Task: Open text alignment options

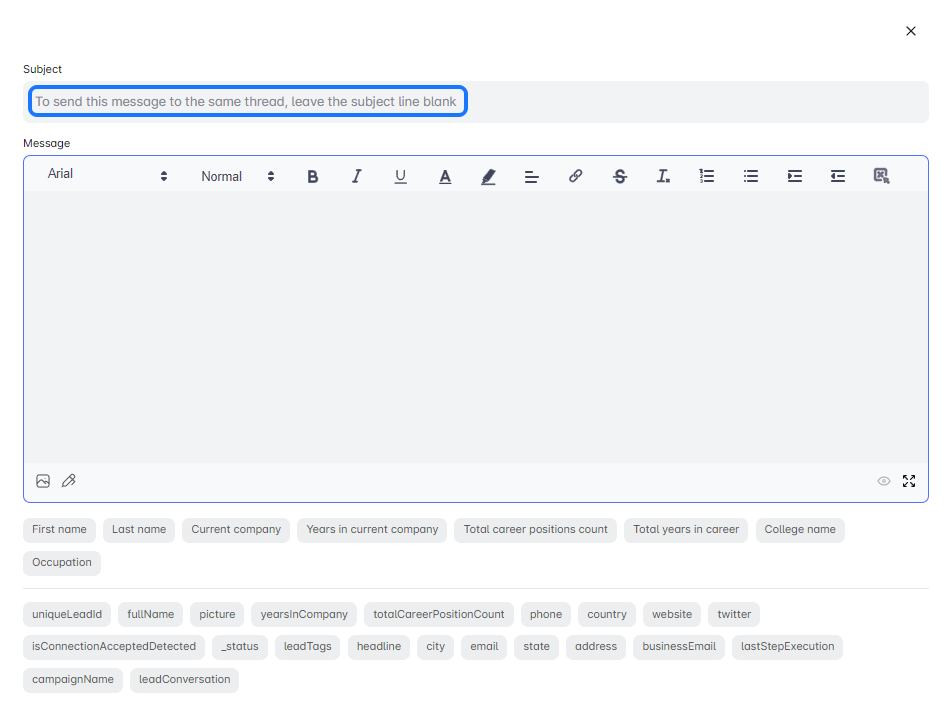Action: pos(532,176)
